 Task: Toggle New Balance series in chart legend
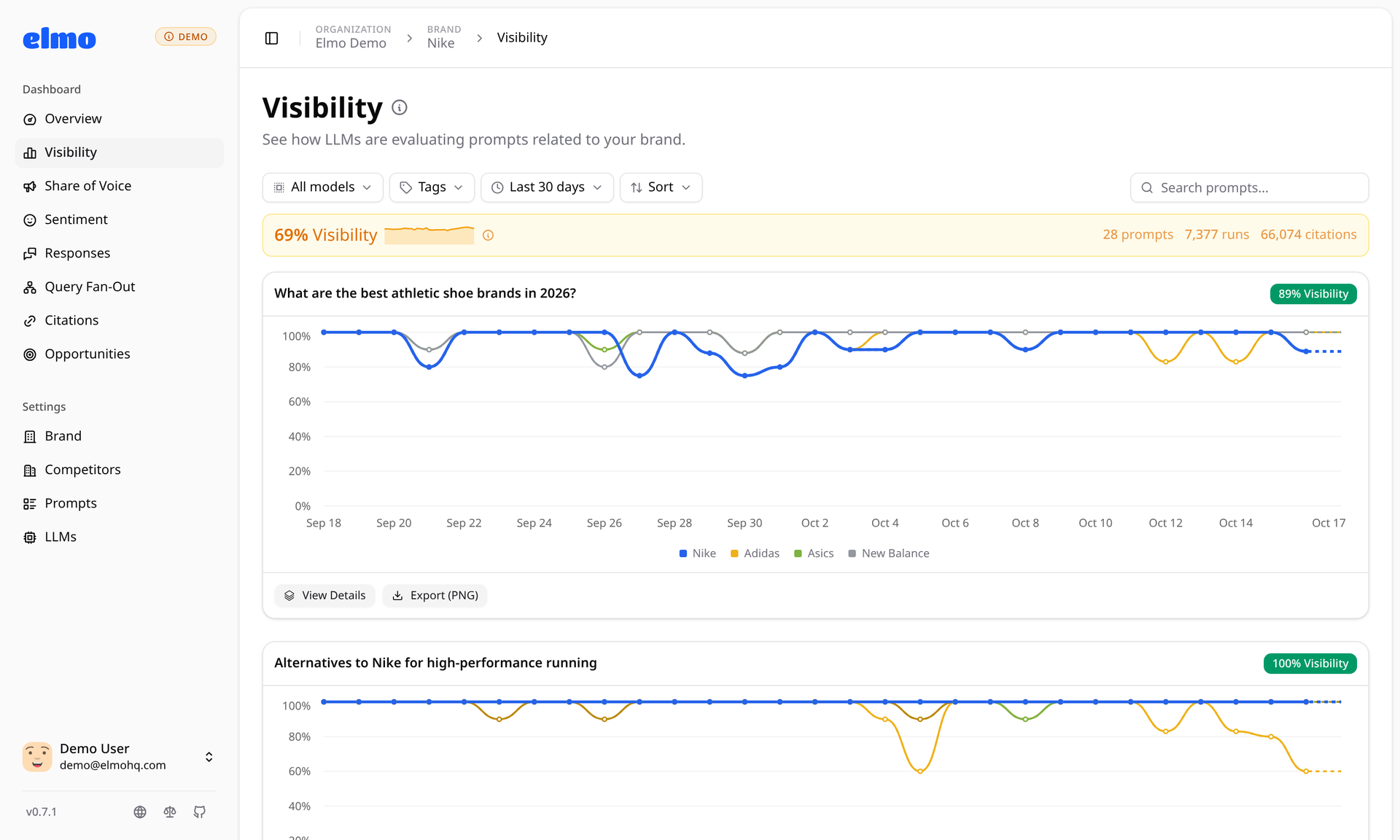click(x=889, y=553)
